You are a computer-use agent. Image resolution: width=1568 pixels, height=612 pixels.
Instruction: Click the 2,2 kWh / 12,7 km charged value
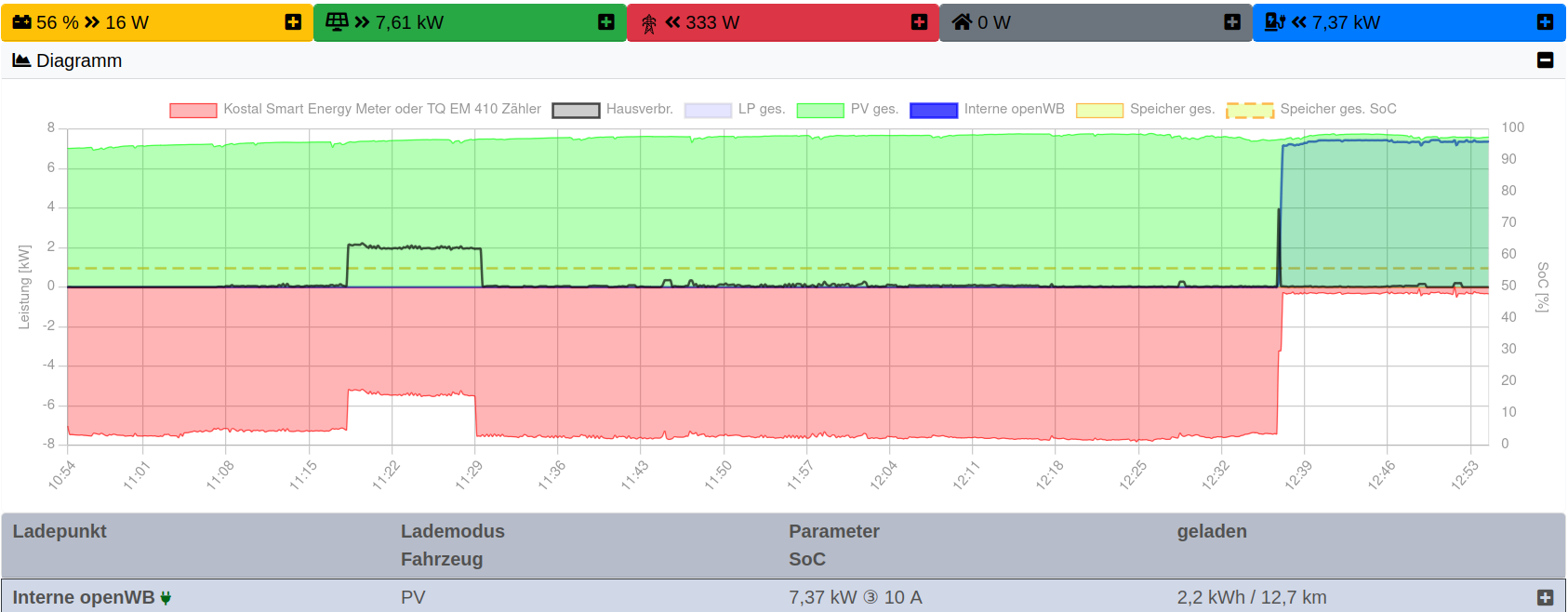point(1252,597)
